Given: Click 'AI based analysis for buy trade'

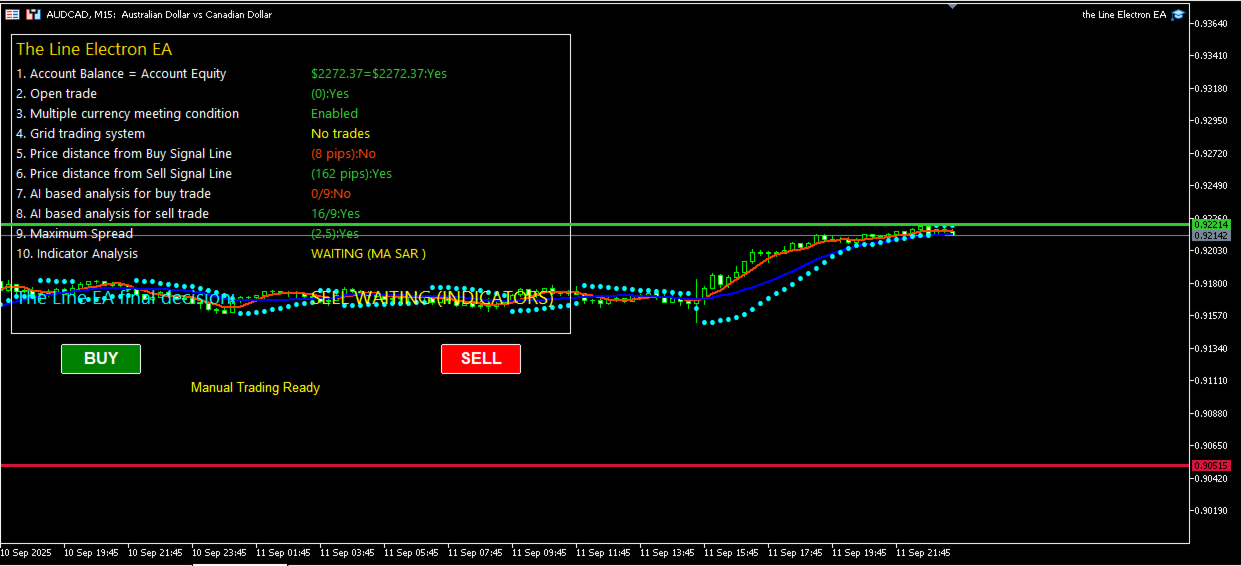Looking at the screenshot, I should [x=113, y=194].
